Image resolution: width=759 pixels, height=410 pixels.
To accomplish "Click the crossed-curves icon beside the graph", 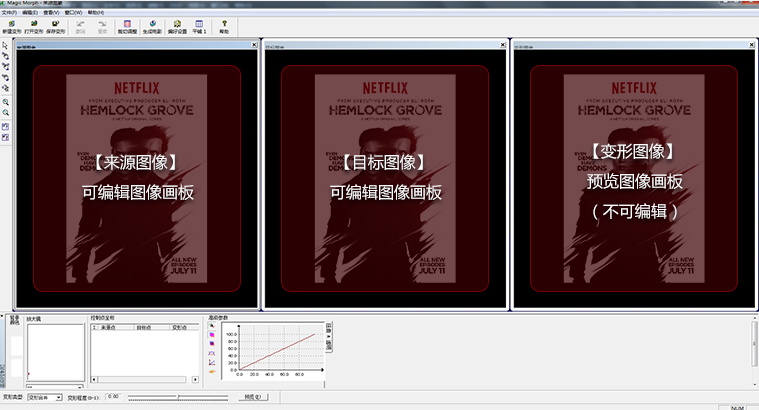I will point(212,353).
